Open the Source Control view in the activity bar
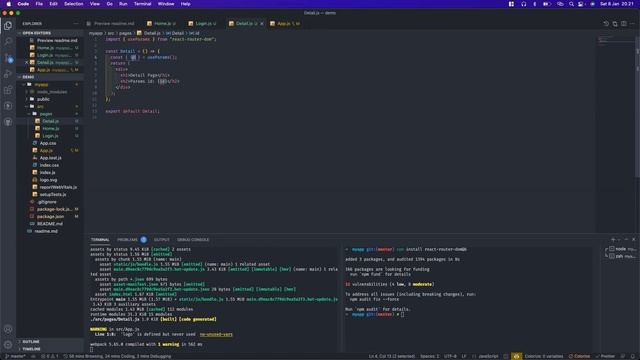This screenshot has width=640, height=360. coord(8,58)
